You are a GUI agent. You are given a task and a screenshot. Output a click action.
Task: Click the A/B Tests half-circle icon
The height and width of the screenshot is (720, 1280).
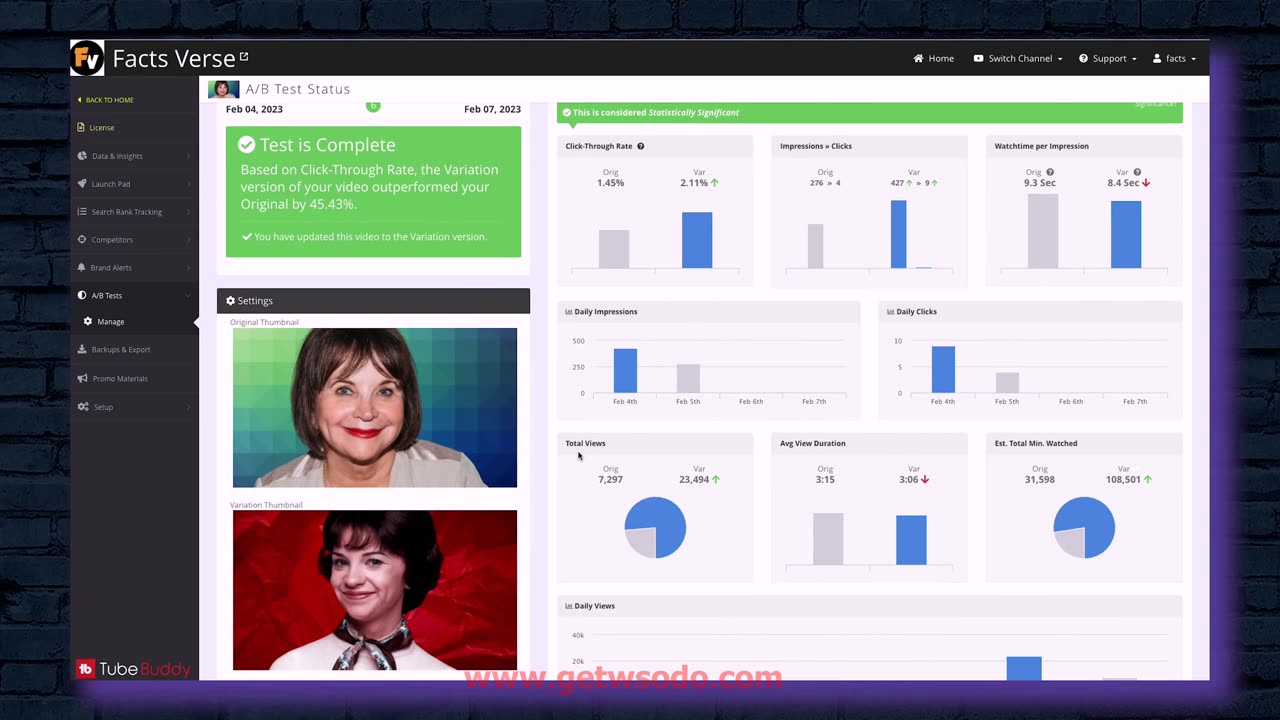[x=82, y=295]
